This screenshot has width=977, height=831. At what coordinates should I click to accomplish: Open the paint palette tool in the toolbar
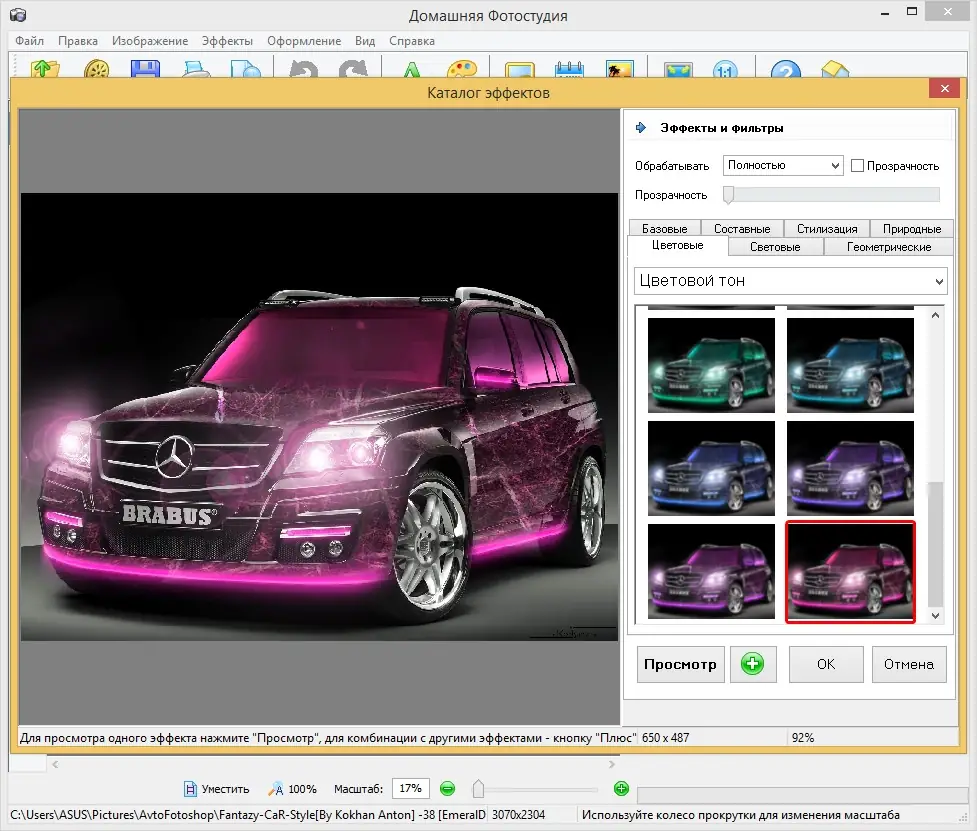[461, 71]
